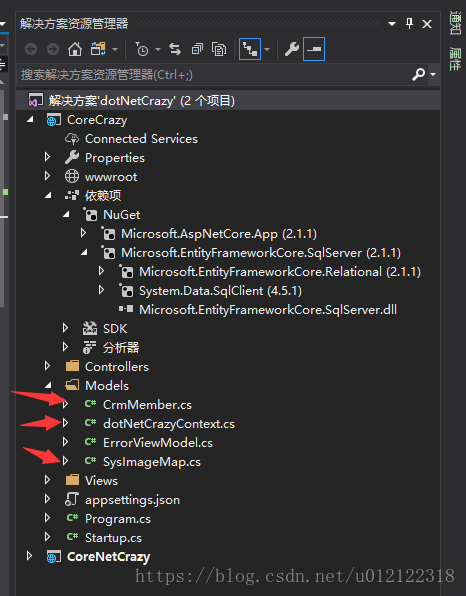Open dropdown next to pending changes filter
This screenshot has height=596, width=466.
point(158,49)
